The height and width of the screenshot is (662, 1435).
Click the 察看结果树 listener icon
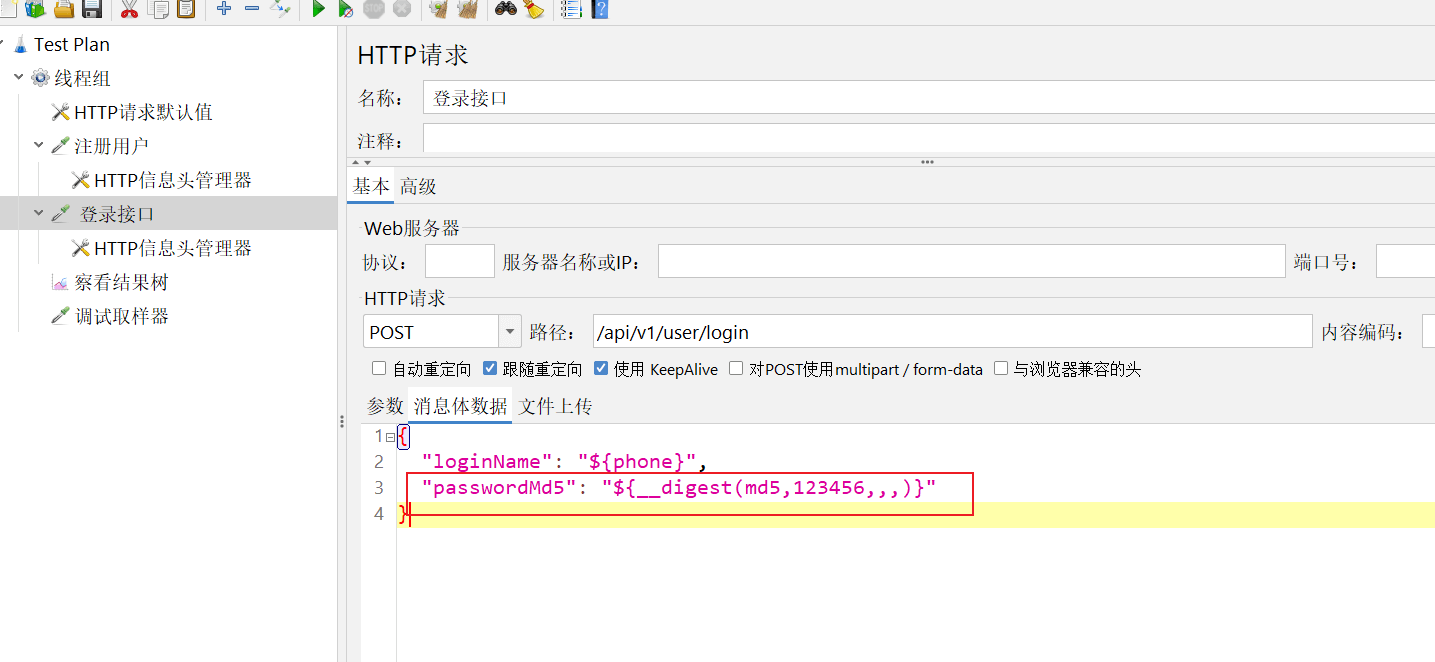pos(60,283)
